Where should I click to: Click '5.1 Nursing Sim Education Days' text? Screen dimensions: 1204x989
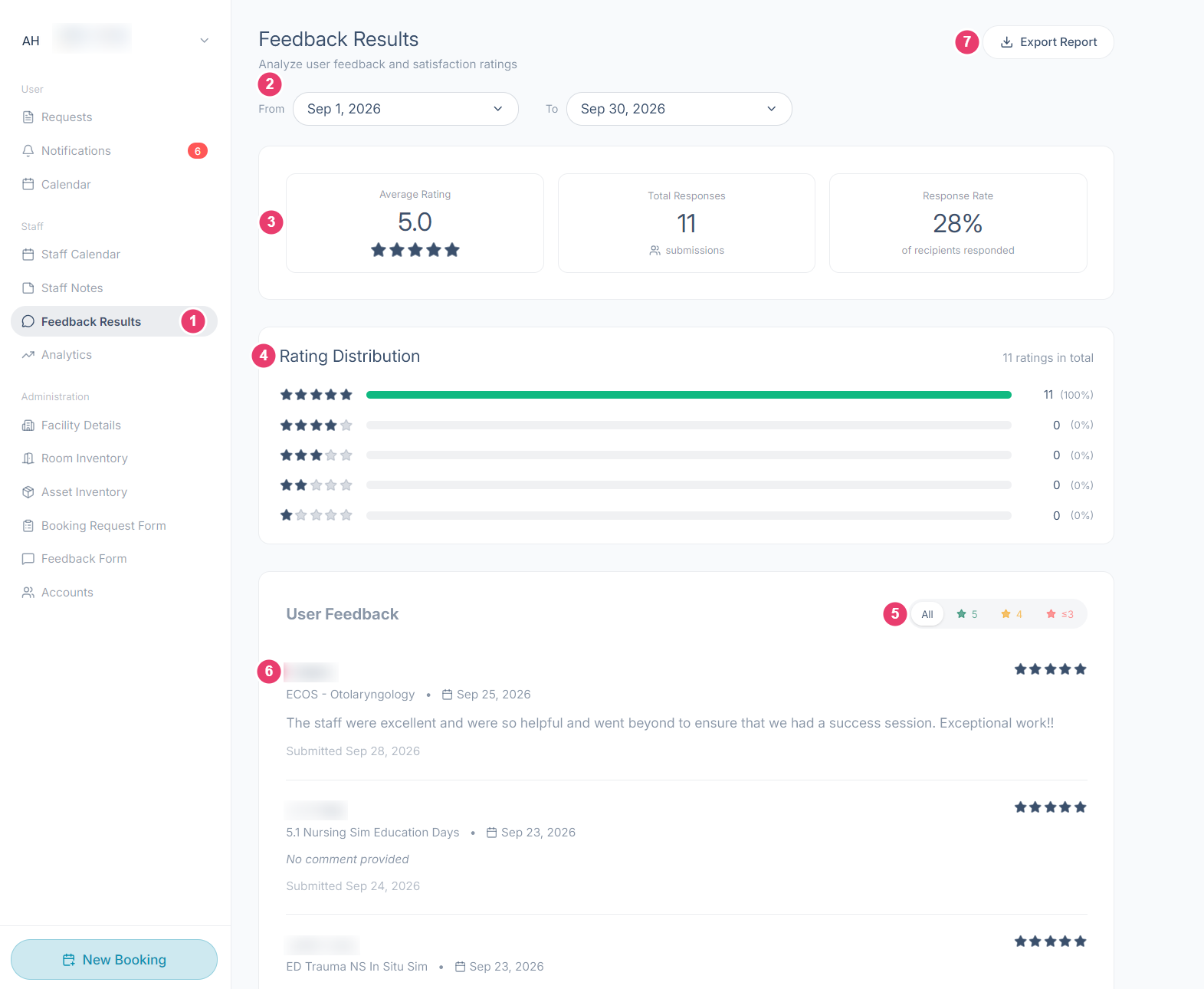tap(372, 833)
